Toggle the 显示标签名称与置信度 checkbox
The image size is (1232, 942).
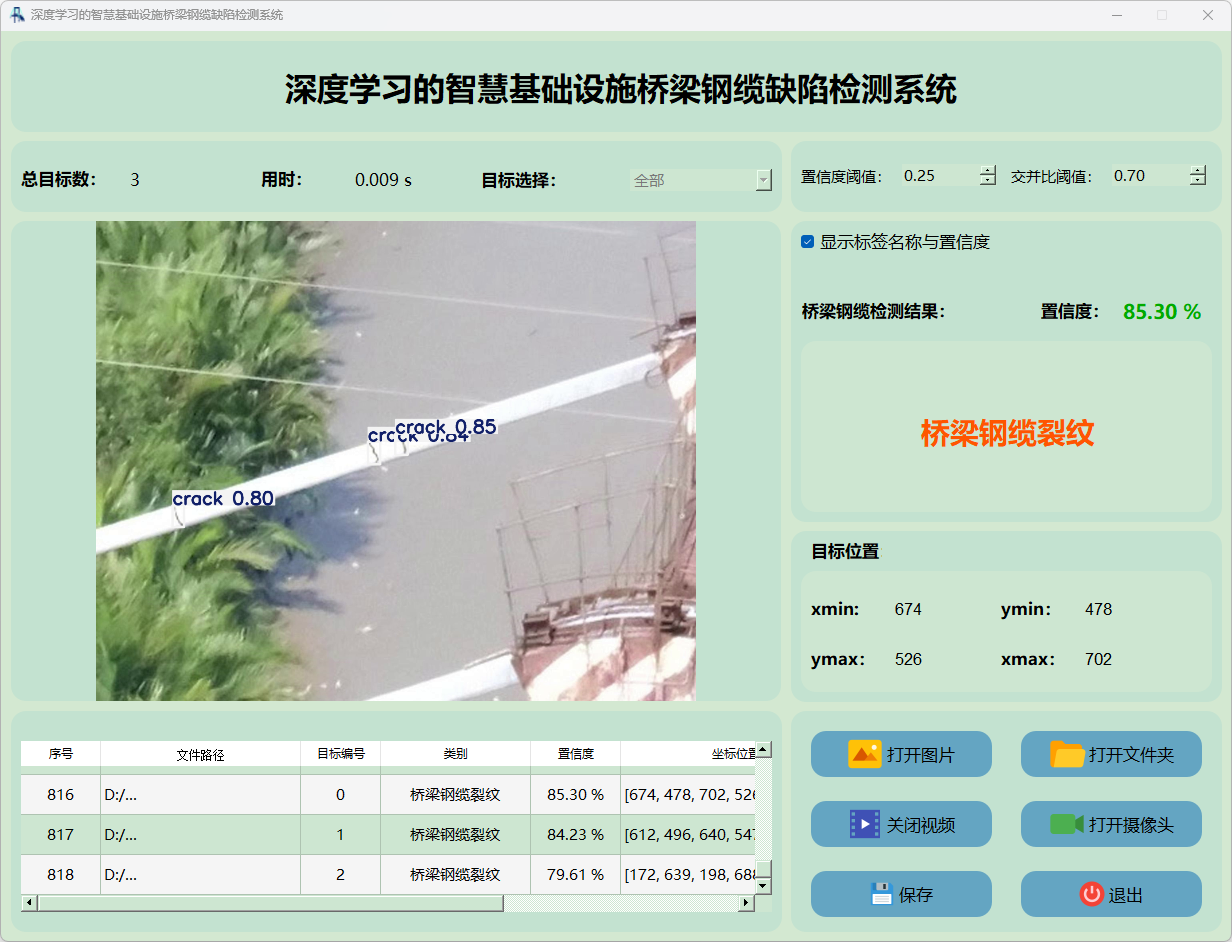[808, 242]
